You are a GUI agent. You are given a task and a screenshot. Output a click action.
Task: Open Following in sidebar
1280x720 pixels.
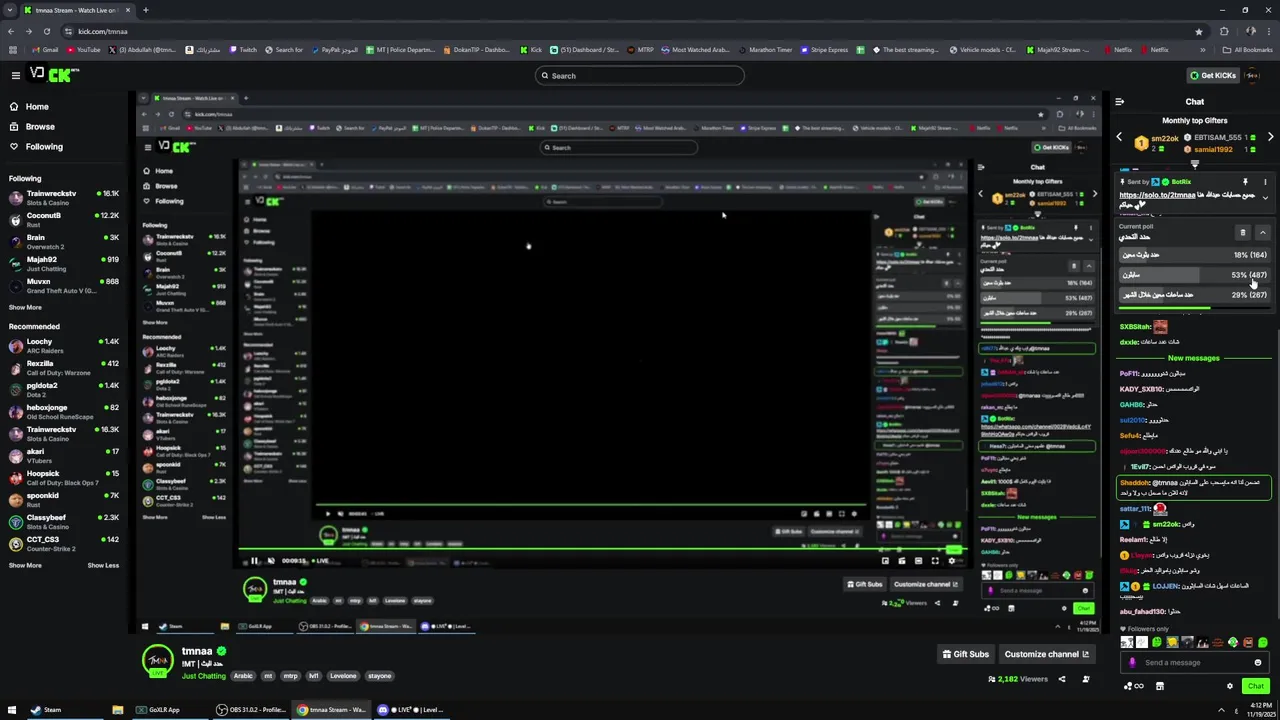44,147
